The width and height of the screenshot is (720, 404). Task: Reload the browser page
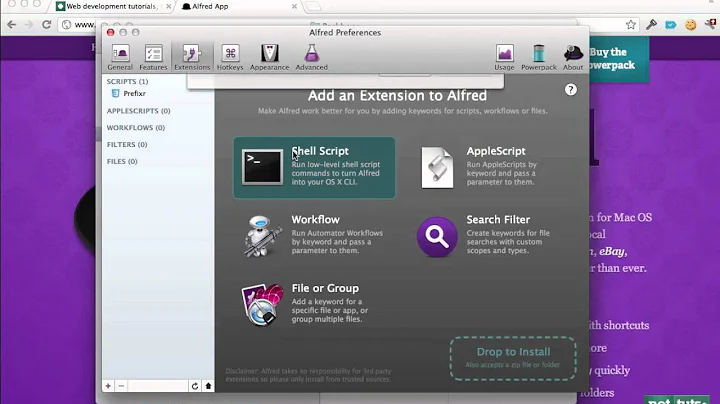coord(46,24)
